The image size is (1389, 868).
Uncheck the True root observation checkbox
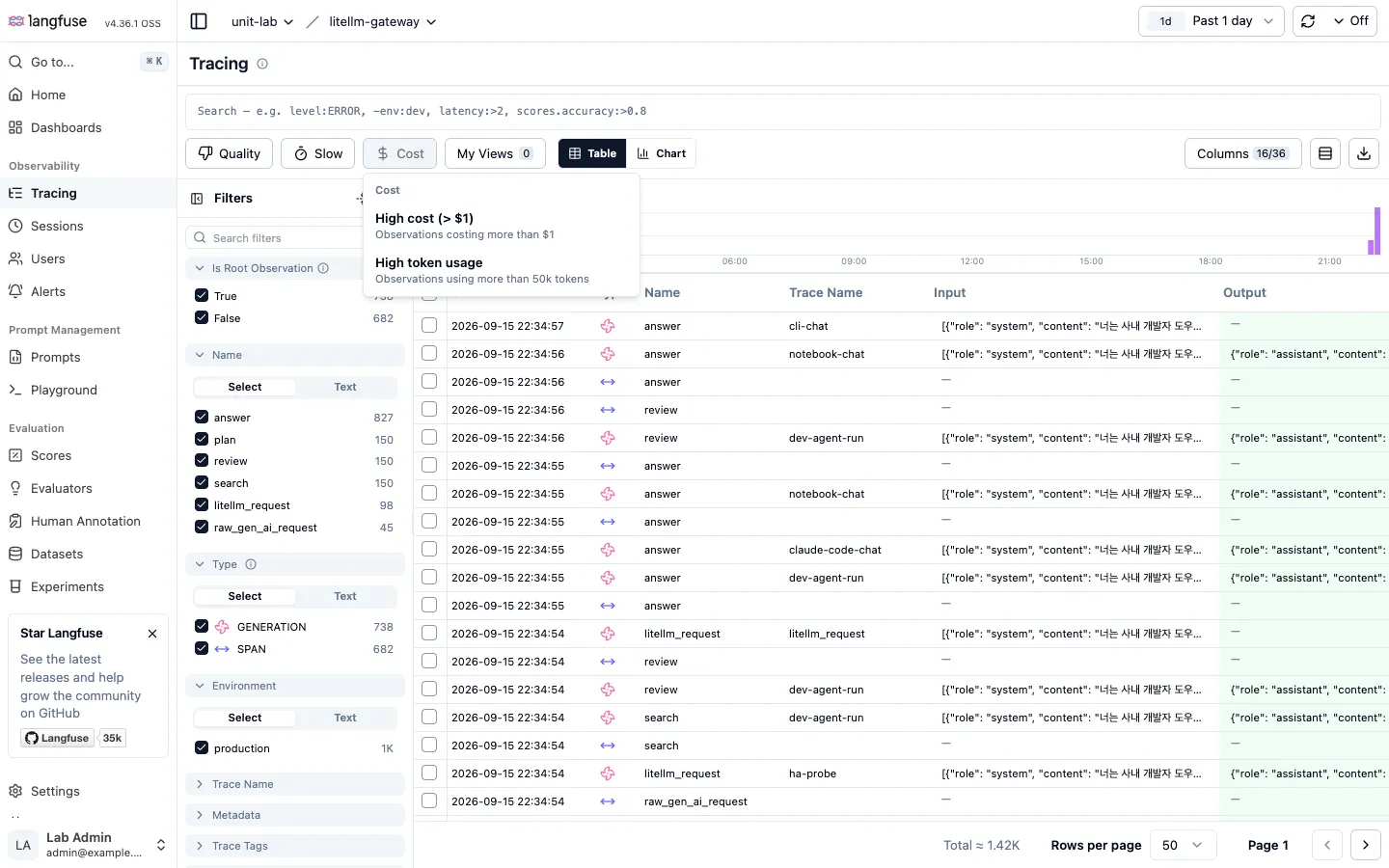pos(202,295)
